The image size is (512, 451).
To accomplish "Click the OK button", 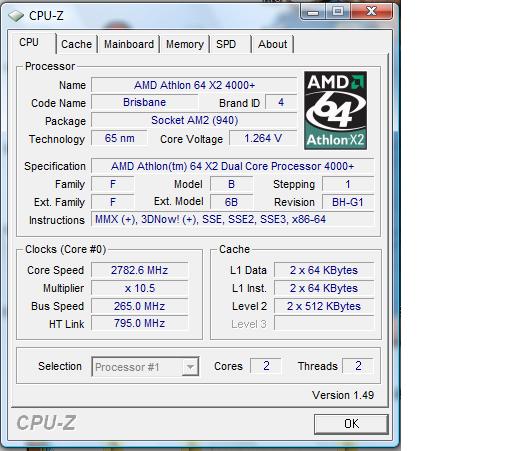I will pos(351,424).
